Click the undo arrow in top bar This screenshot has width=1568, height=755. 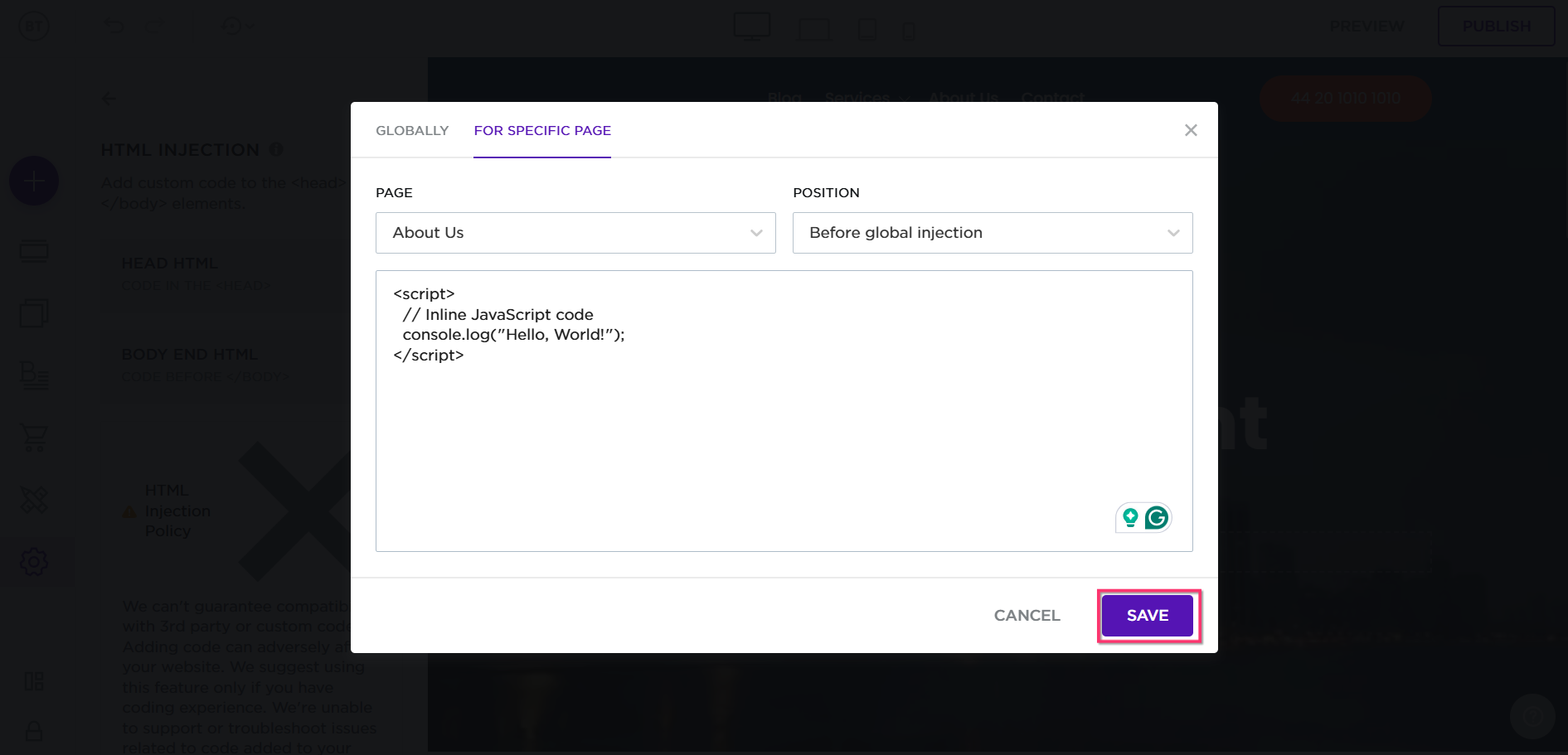(x=113, y=27)
